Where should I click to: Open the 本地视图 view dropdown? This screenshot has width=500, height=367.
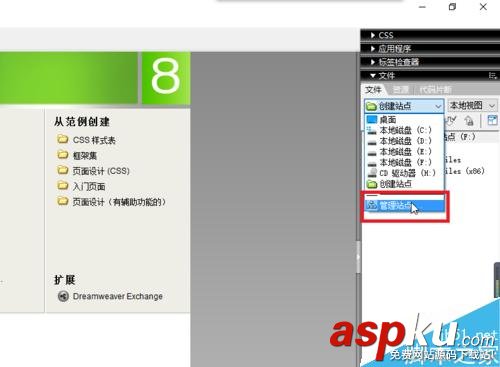472,106
